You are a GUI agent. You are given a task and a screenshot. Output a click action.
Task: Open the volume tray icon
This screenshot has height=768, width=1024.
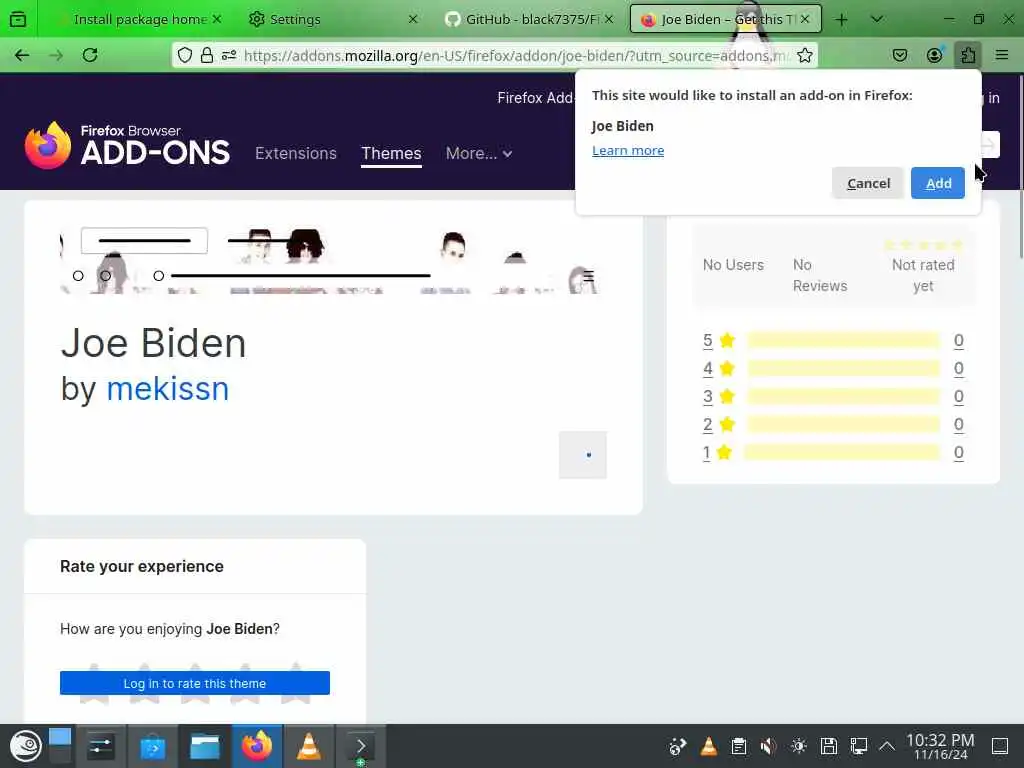(x=769, y=746)
